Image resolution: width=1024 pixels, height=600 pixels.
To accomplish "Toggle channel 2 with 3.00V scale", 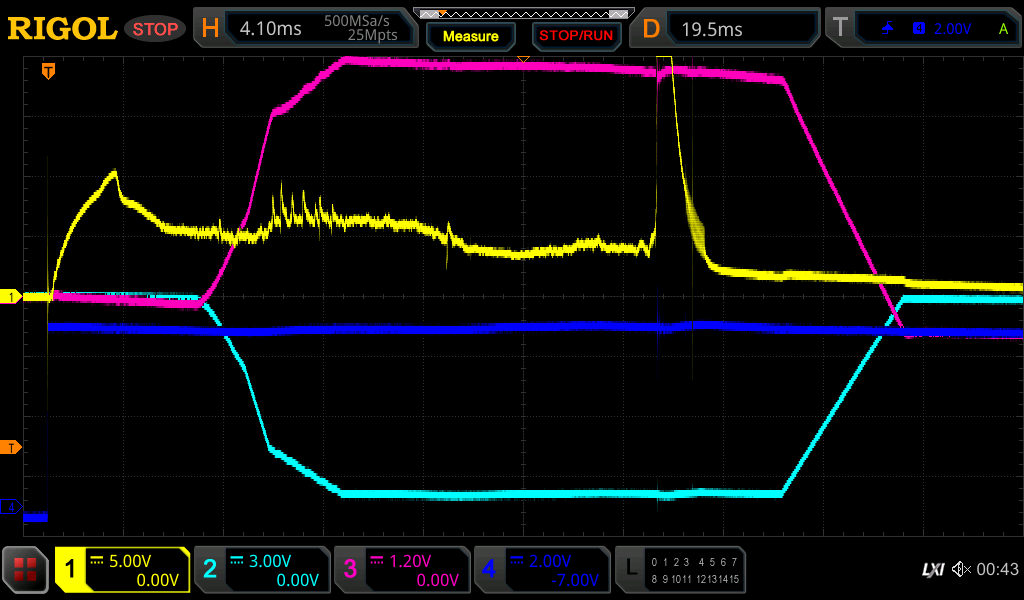I will (261, 569).
